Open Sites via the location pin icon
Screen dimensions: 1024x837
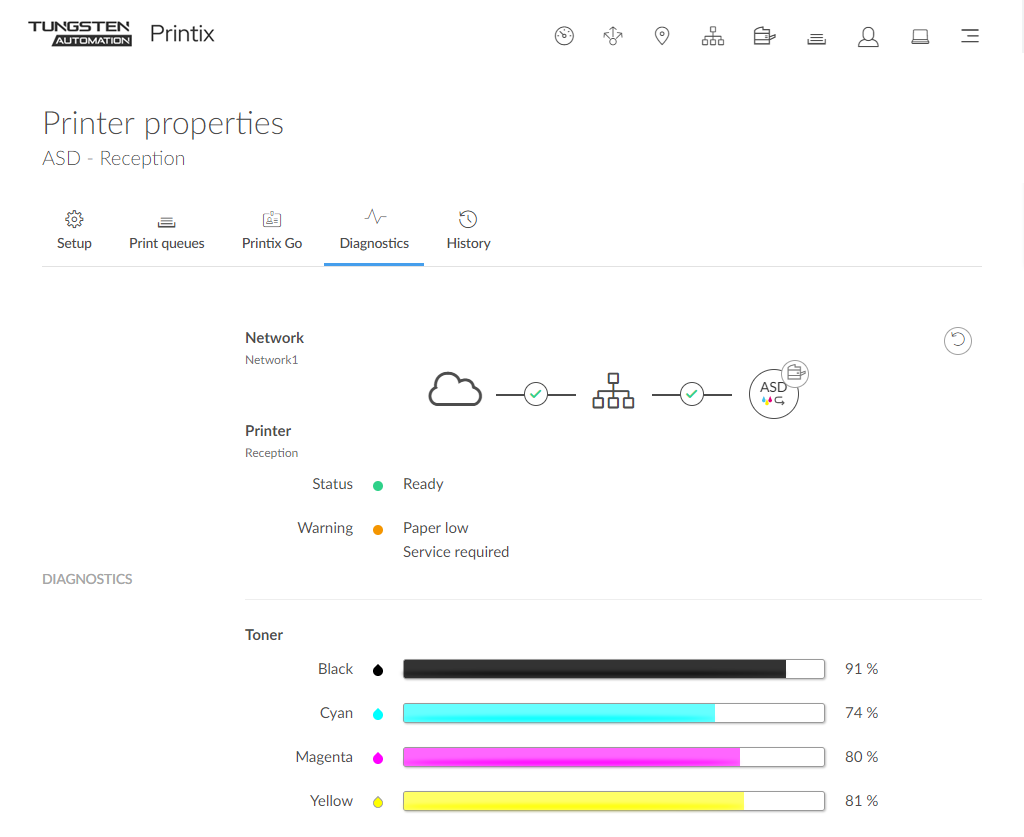coord(662,37)
